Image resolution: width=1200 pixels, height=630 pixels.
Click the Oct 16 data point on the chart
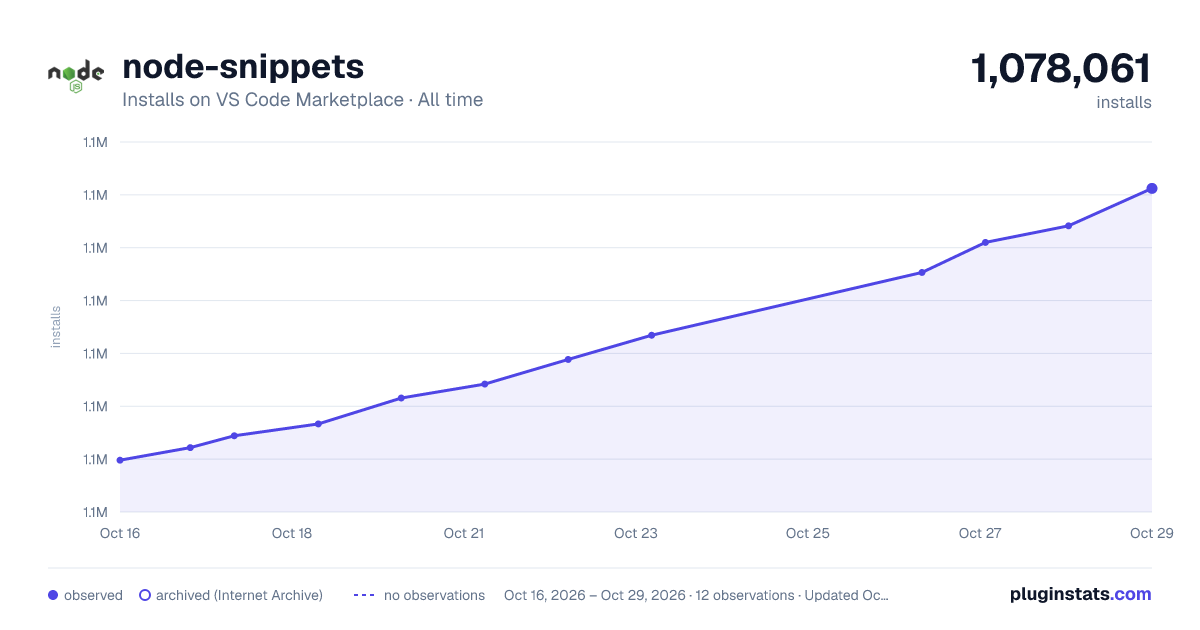[120, 460]
